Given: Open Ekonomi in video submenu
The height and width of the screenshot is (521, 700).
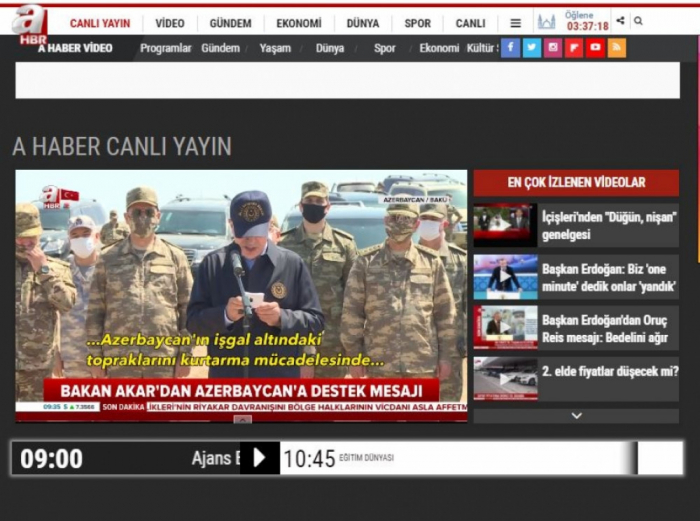Looking at the screenshot, I should click(439, 48).
